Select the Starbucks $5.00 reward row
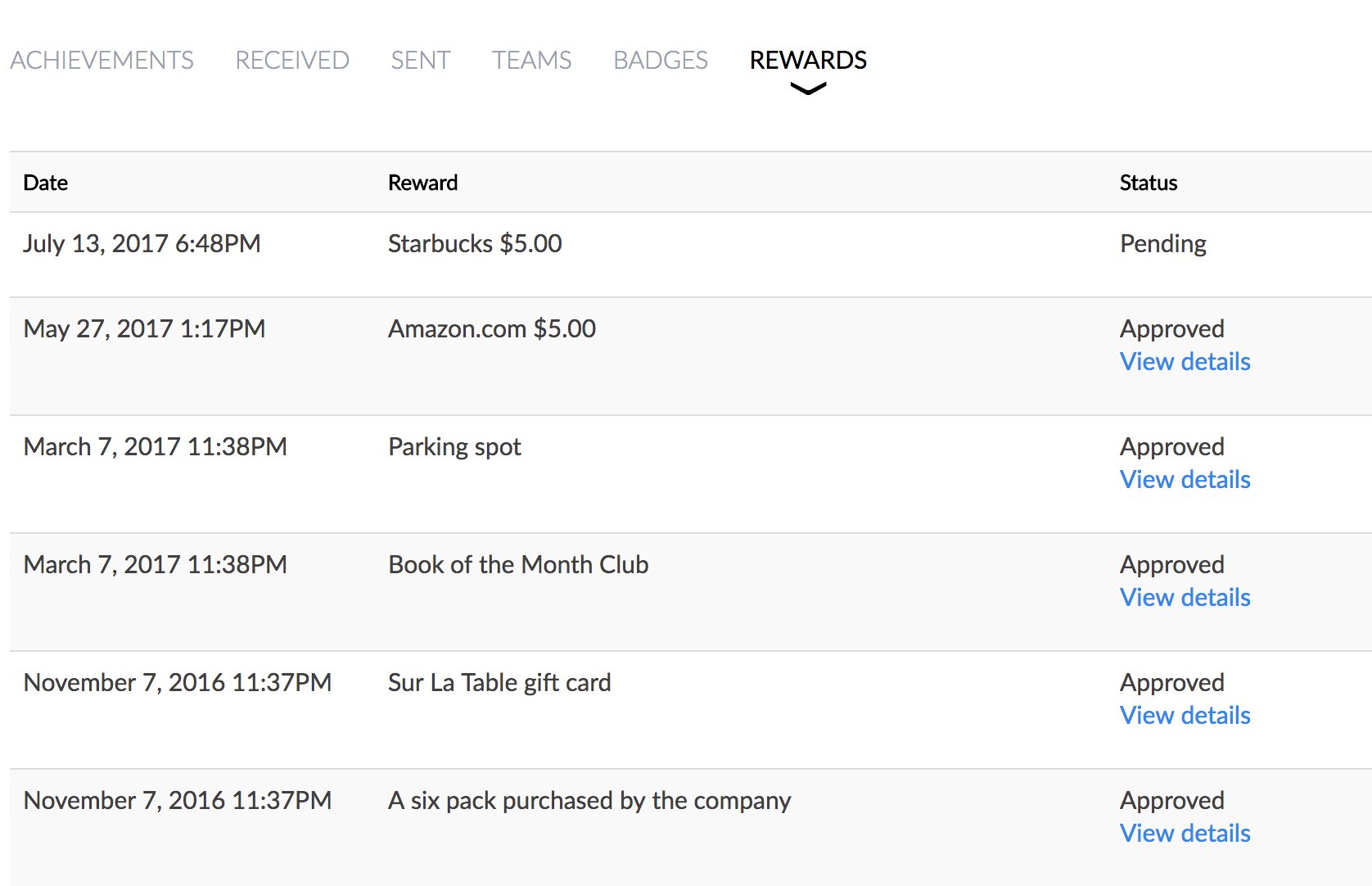Screen dimensions: 1372x886 (x=475, y=243)
